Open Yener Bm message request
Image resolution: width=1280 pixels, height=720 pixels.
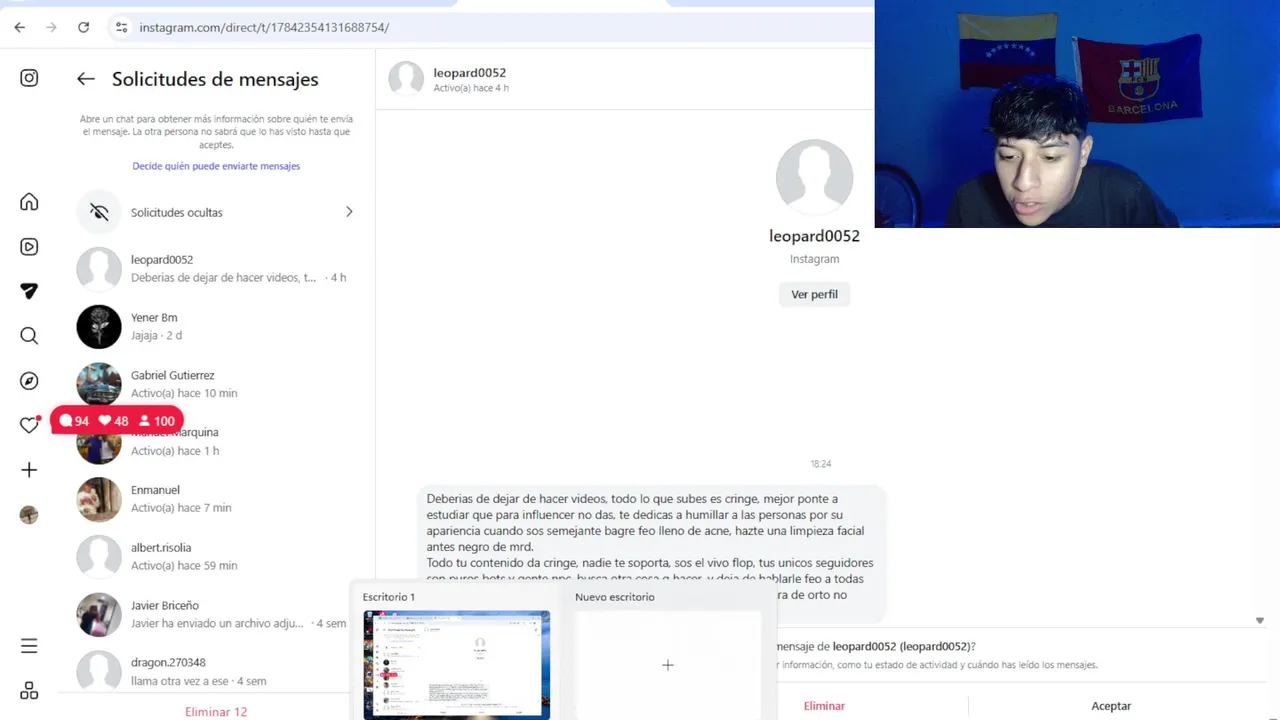(x=216, y=326)
